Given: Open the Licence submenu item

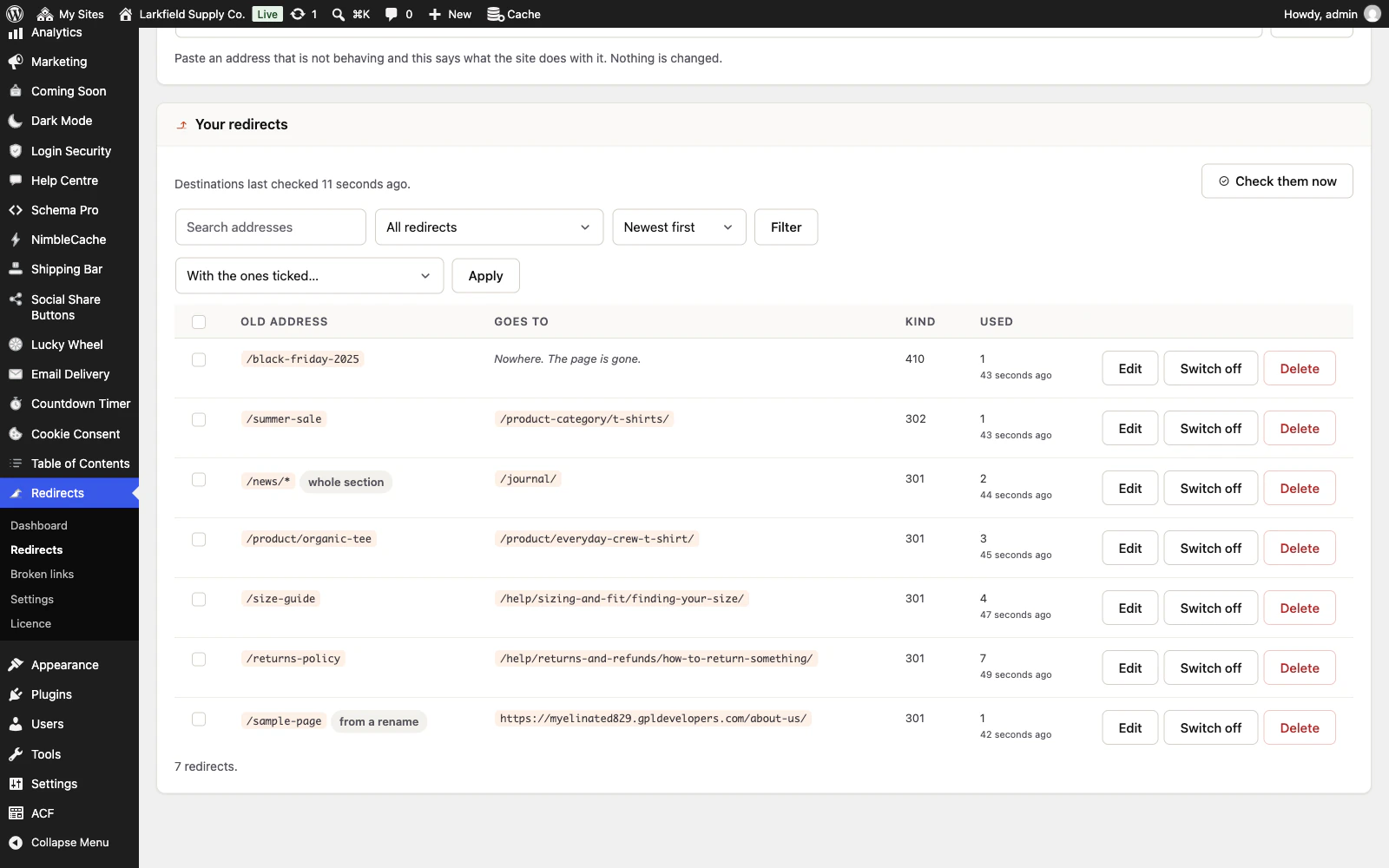Looking at the screenshot, I should click(x=30, y=624).
